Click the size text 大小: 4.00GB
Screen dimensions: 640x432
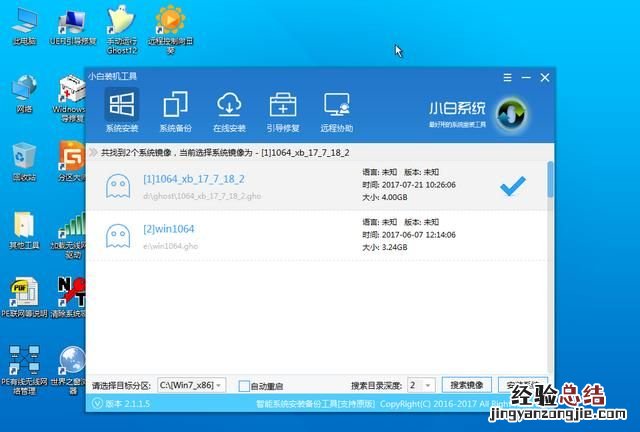(384, 197)
